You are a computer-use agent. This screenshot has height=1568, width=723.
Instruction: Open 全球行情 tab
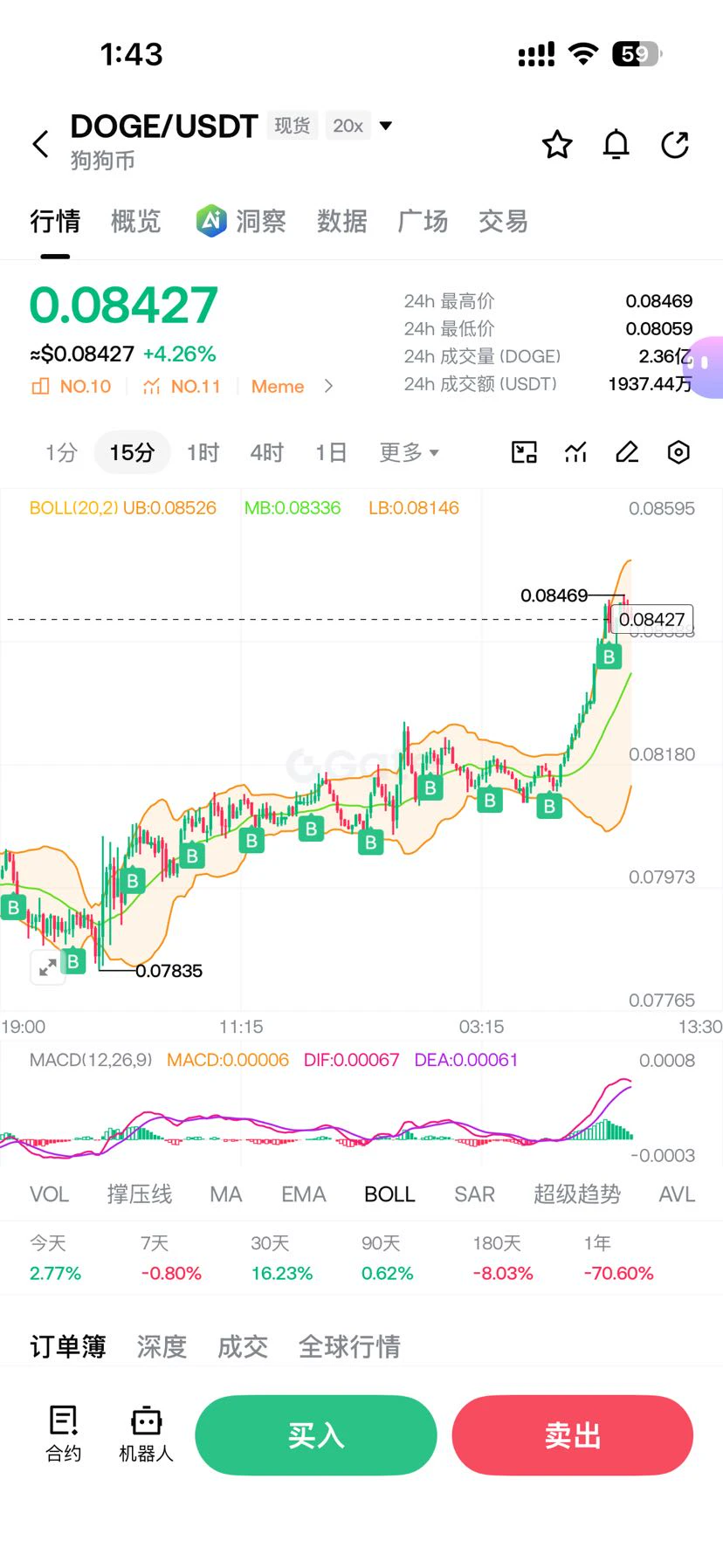point(349,1346)
